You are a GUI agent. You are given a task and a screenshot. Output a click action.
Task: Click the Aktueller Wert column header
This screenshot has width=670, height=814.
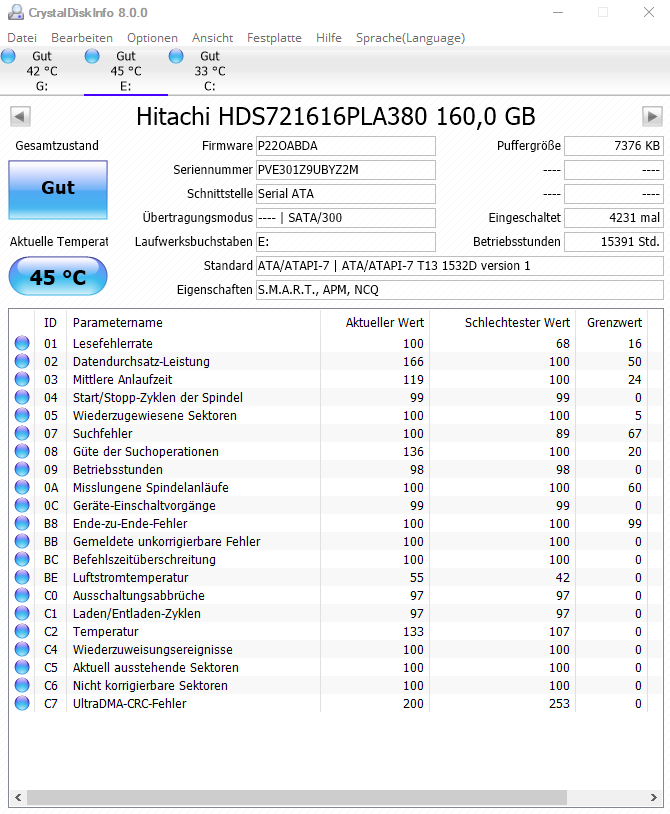(375, 322)
